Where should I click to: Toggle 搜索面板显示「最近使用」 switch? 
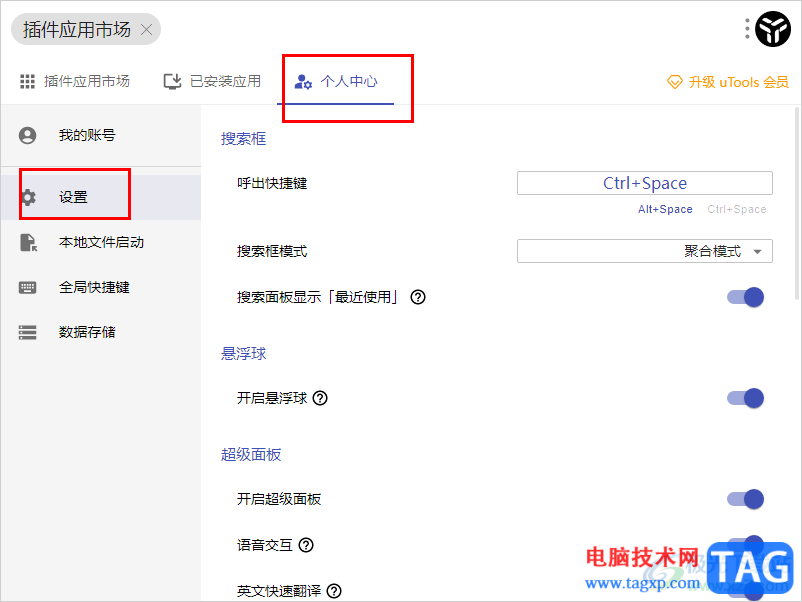coord(746,297)
